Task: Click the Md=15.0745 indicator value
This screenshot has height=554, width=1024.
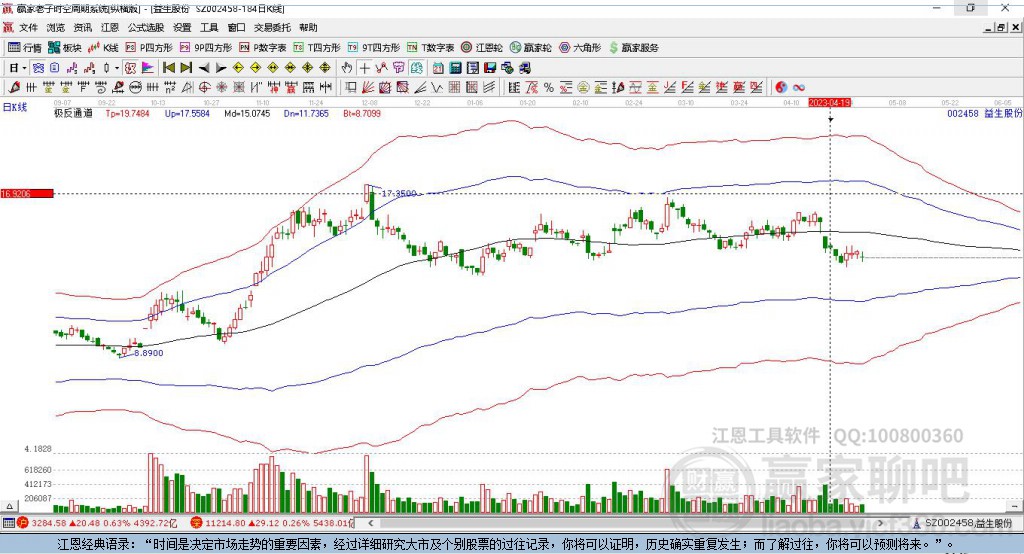Action: coord(247,114)
